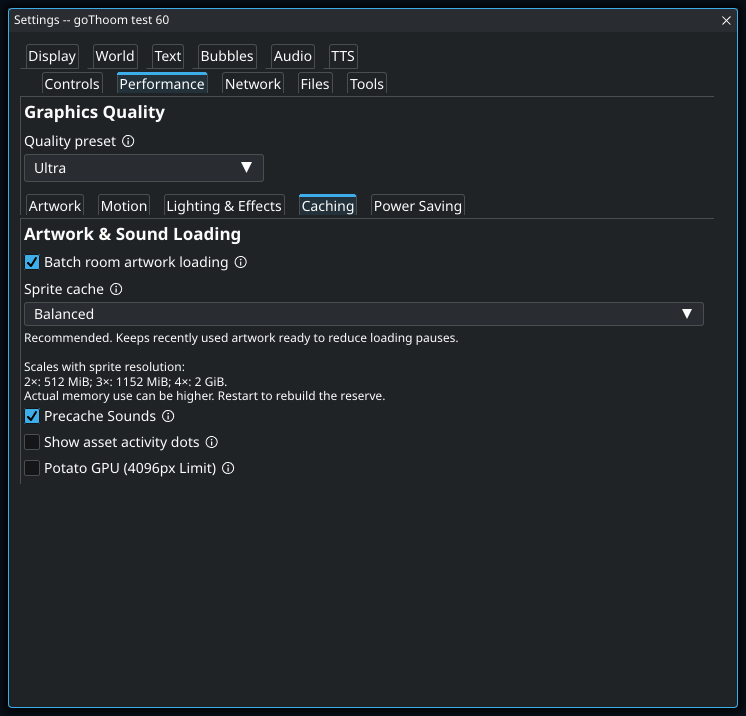Image resolution: width=746 pixels, height=716 pixels.
Task: Disable Batch room artwork loading checkbox
Action: coord(32,262)
